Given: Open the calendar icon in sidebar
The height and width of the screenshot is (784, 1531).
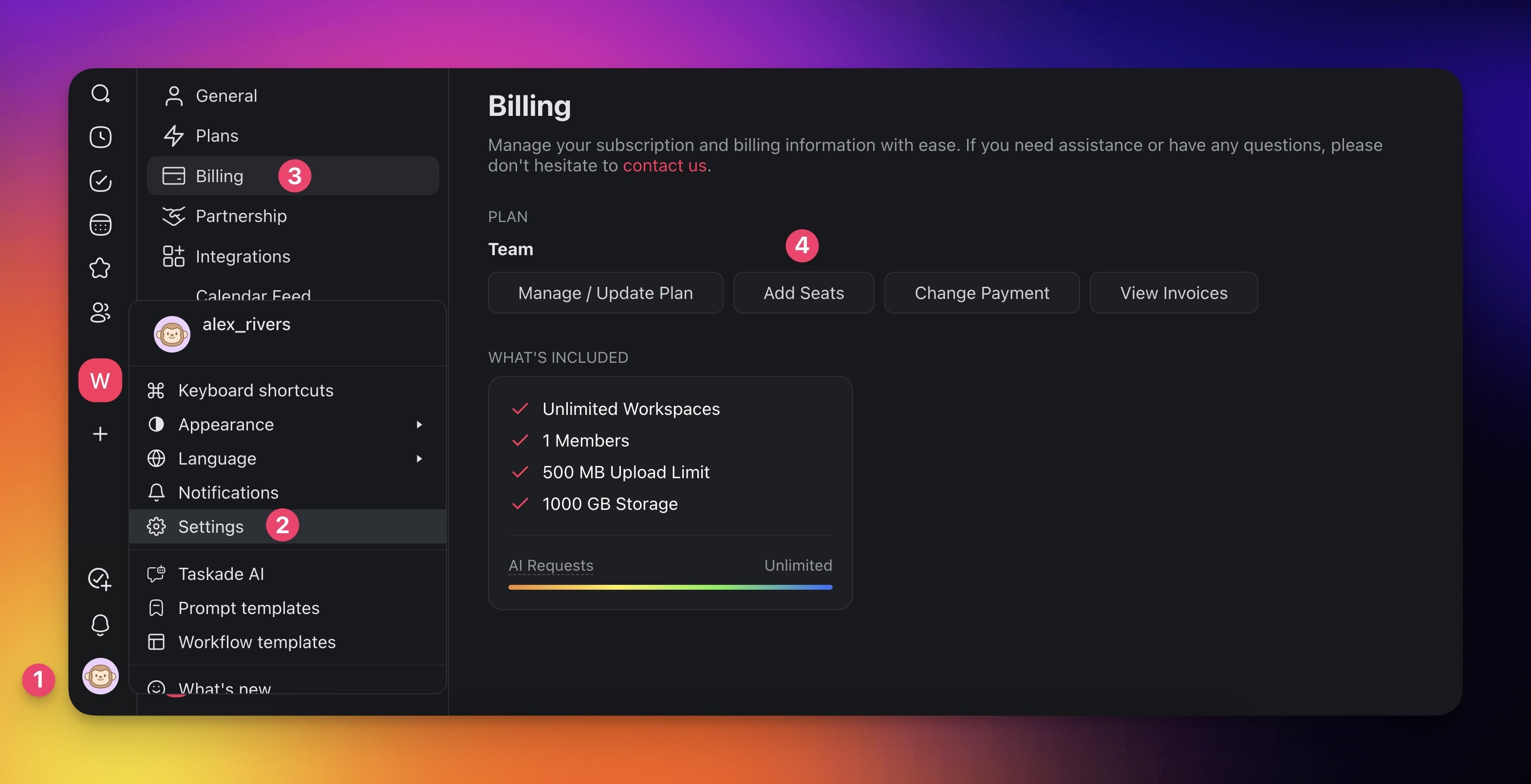Looking at the screenshot, I should point(100,224).
